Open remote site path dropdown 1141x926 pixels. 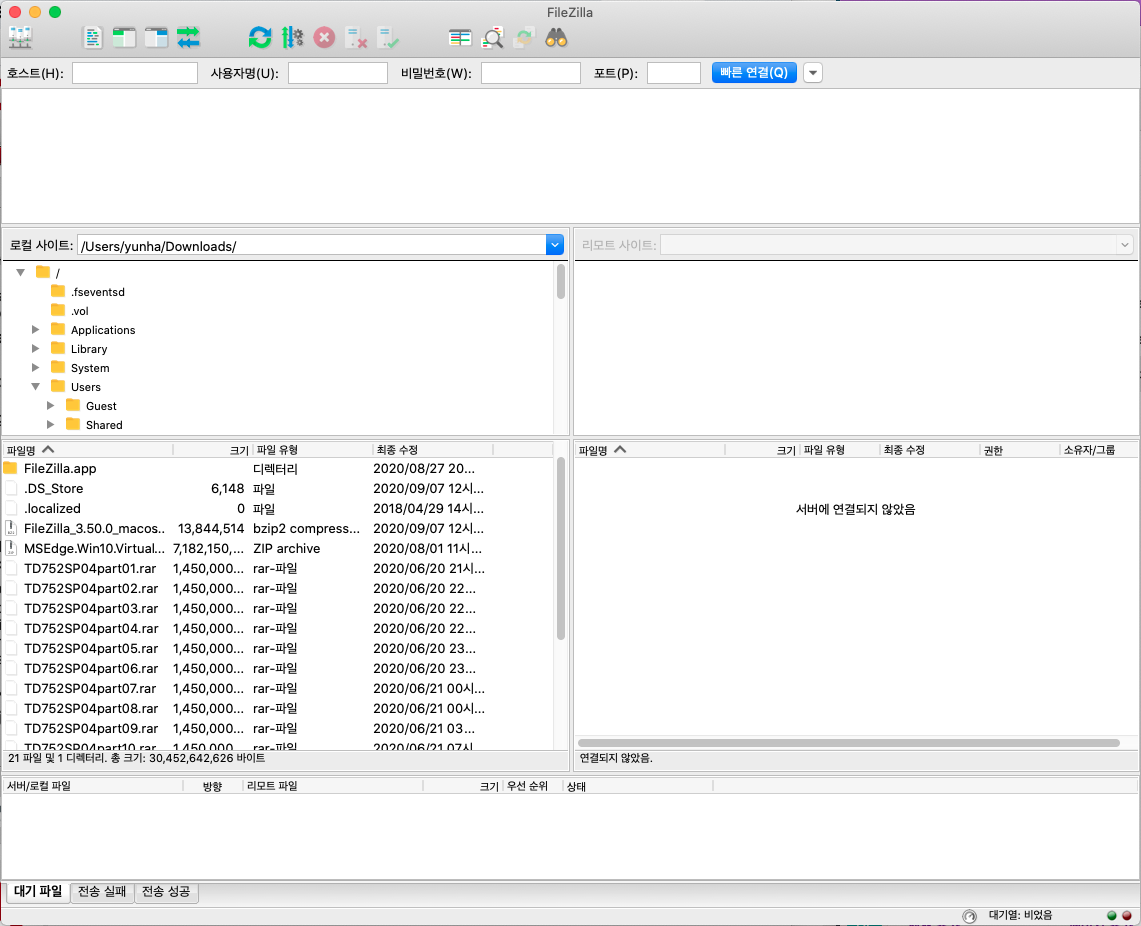point(1125,245)
